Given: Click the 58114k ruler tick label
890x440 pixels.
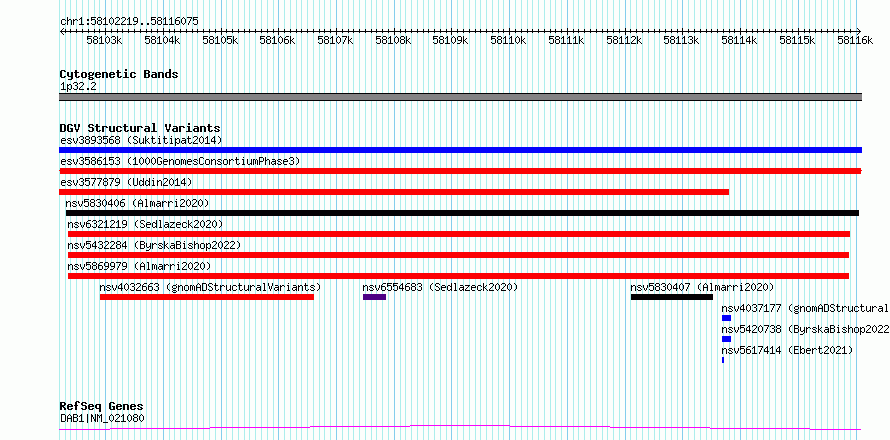Looking at the screenshot, I should (x=740, y=40).
